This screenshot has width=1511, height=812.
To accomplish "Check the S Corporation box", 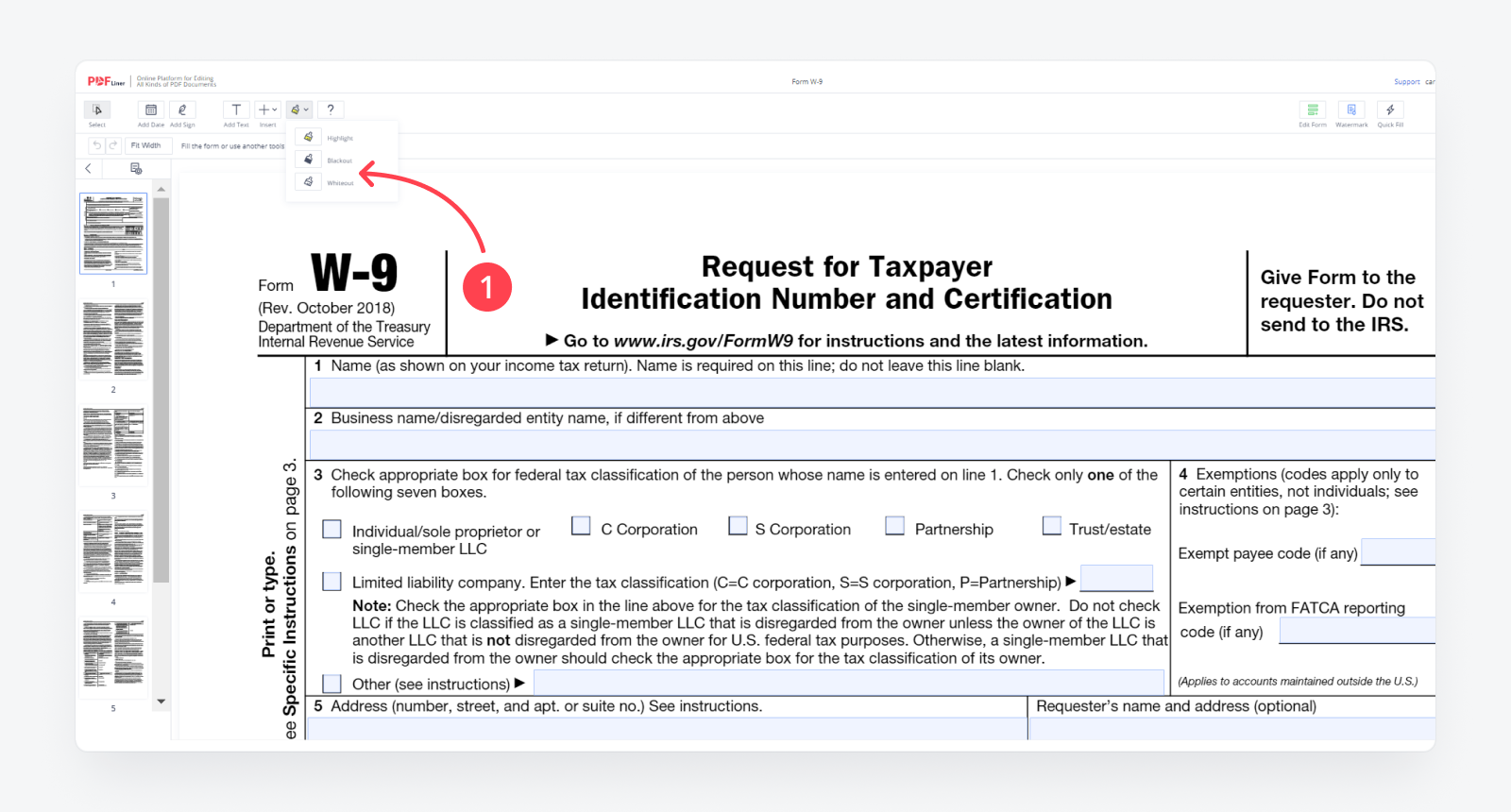I will coord(738,526).
